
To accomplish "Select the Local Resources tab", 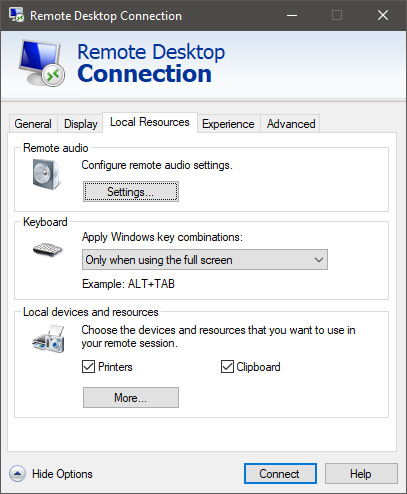I will [150, 122].
